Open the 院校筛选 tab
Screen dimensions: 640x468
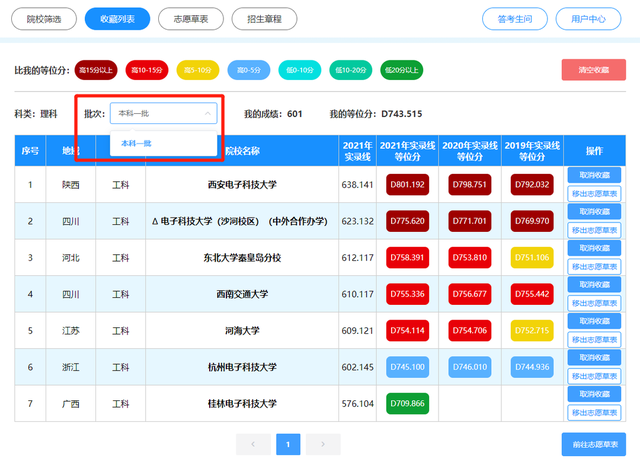(x=44, y=19)
